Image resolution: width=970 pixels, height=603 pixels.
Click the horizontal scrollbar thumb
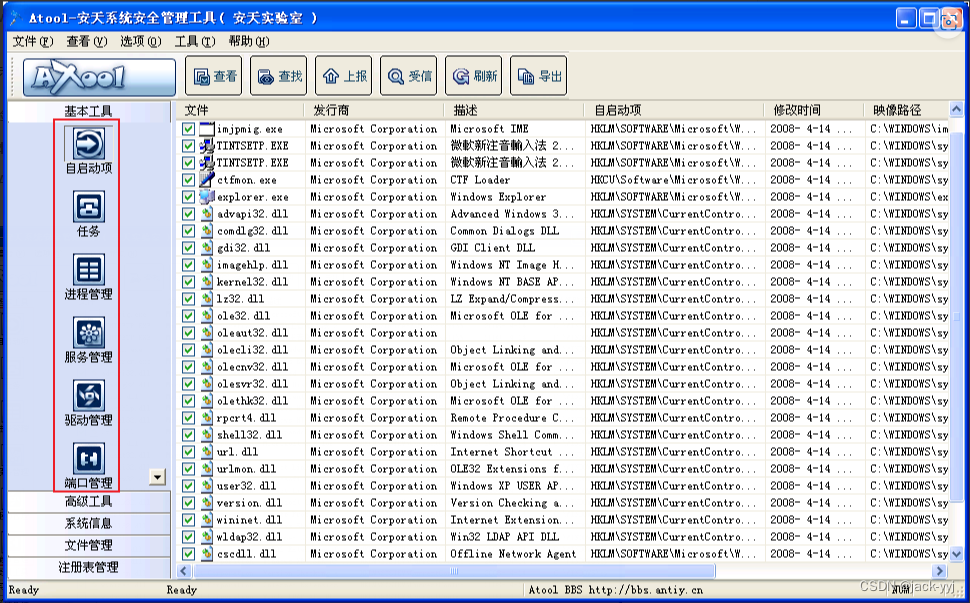(x=453, y=571)
